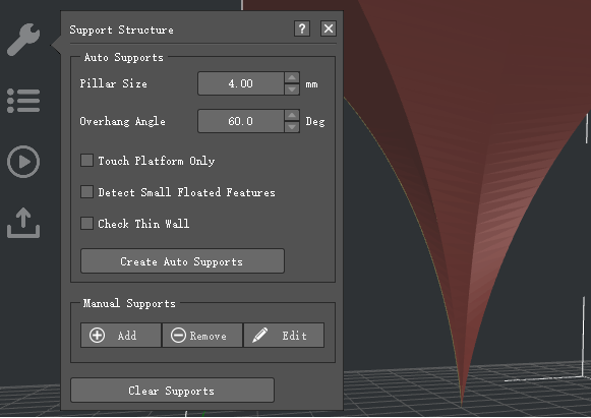Enable Touch Platform Only checkbox
591x418 pixels.
coord(87,160)
